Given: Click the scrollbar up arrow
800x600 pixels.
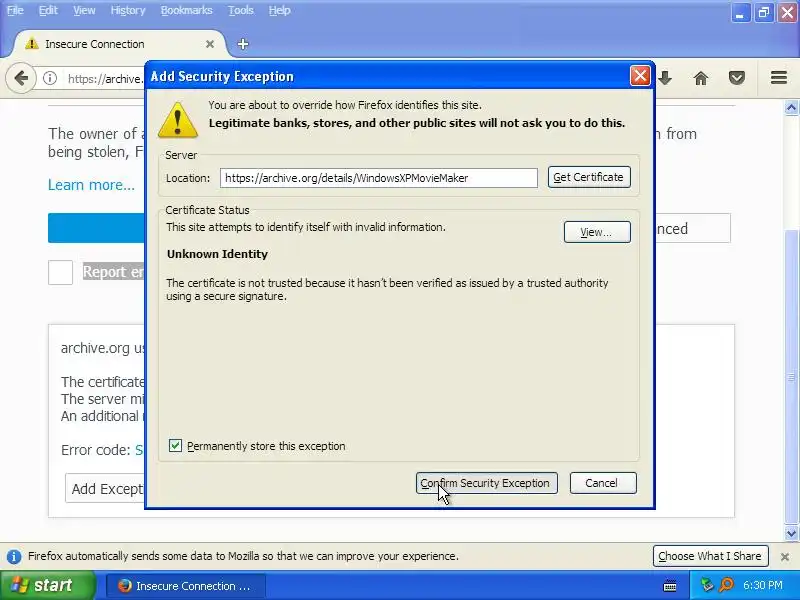Looking at the screenshot, I should (791, 108).
